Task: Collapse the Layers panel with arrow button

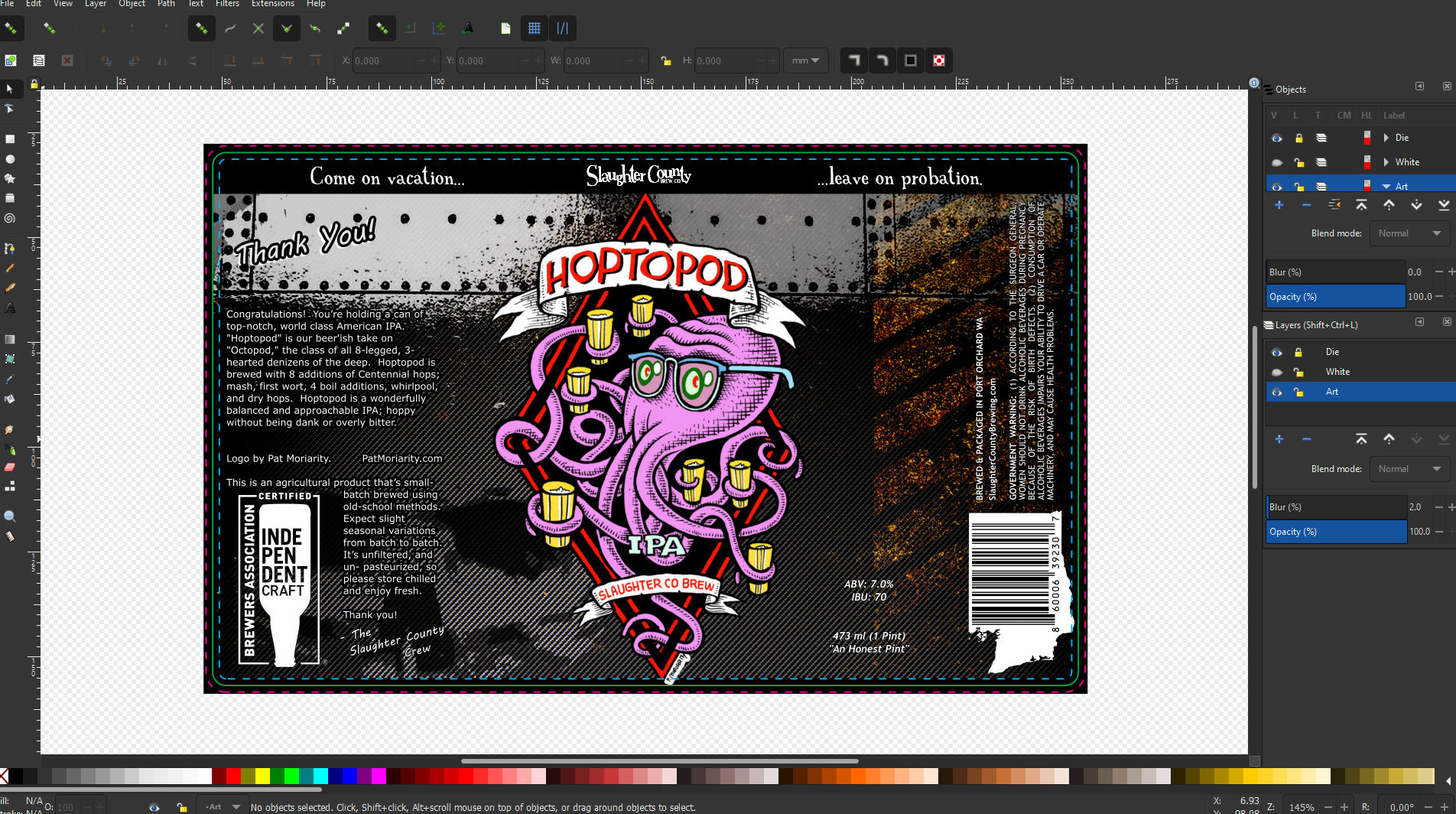Action: pos(1419,322)
